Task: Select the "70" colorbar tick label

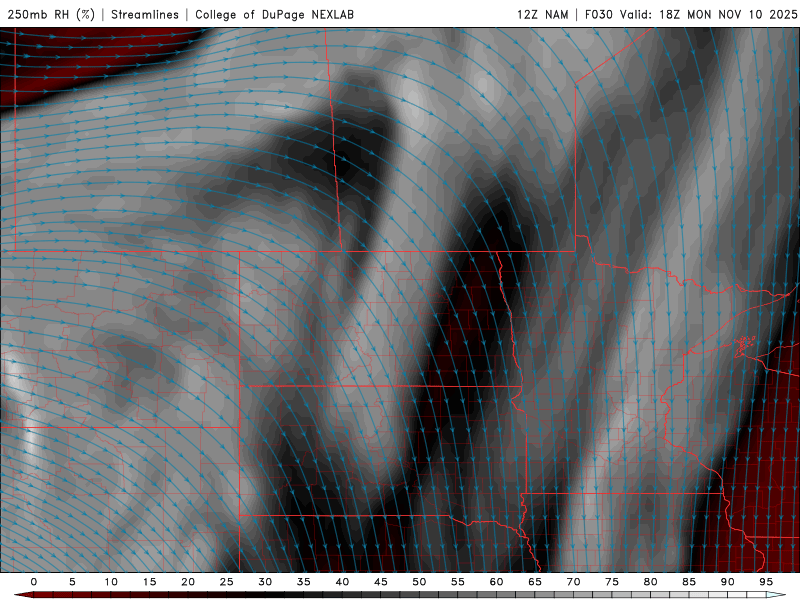Action: pyautogui.click(x=573, y=582)
